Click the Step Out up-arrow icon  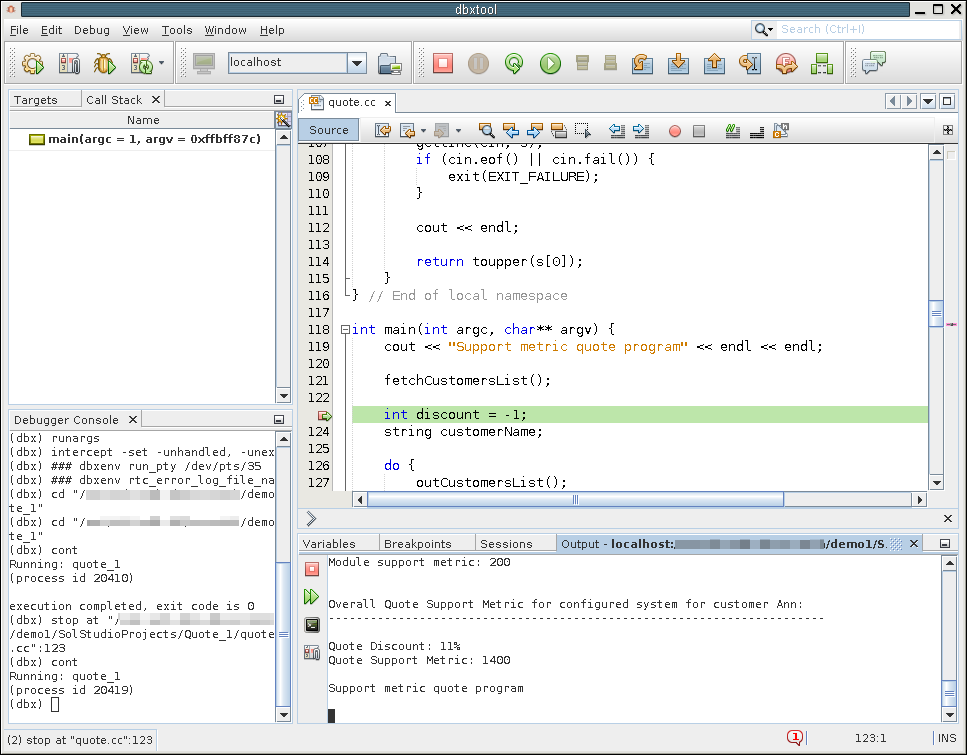(714, 64)
